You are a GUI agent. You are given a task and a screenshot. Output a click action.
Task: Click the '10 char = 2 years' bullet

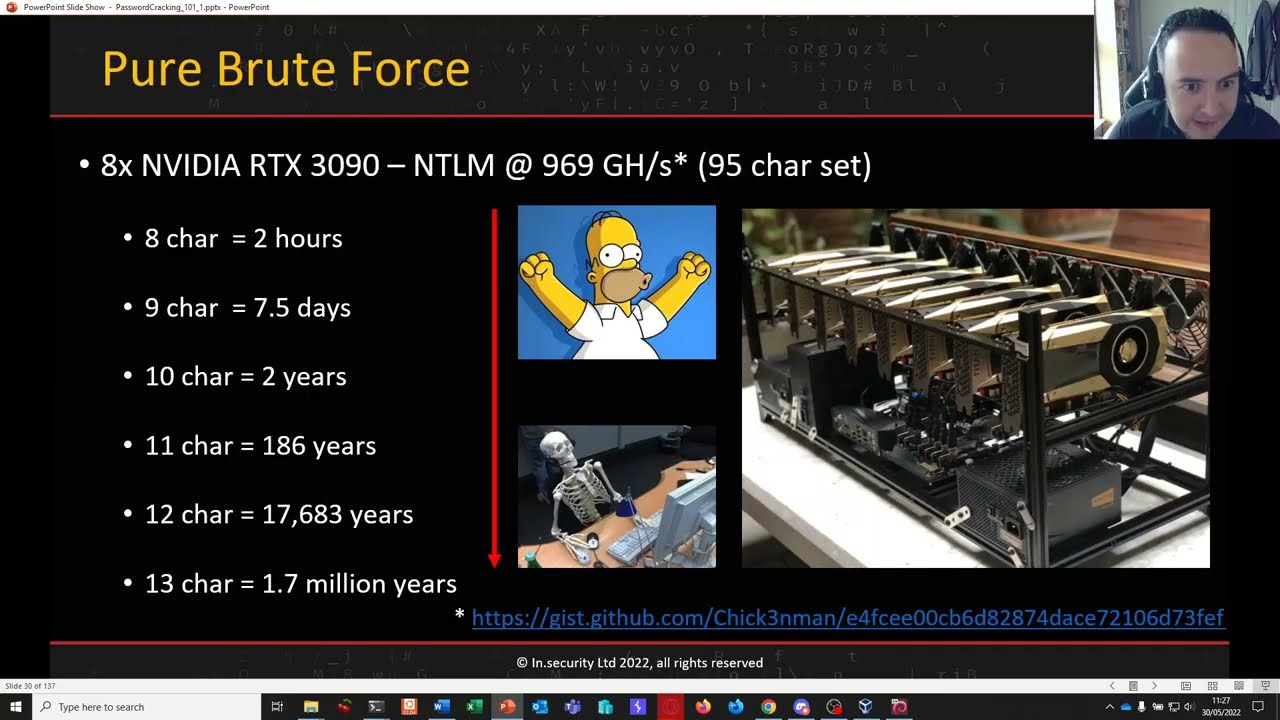click(246, 376)
